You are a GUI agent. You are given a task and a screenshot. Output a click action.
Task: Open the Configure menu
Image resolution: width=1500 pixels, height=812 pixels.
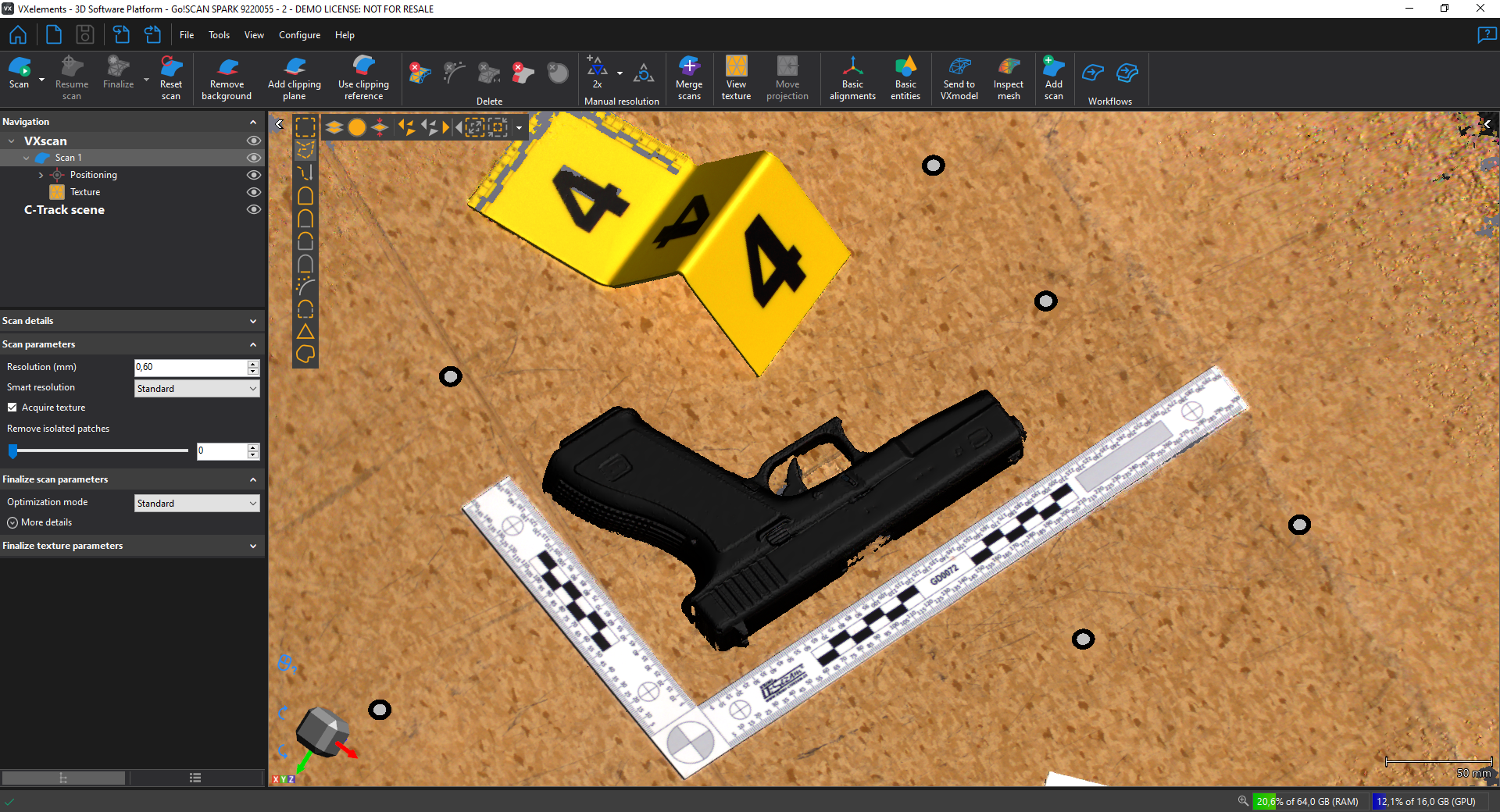tap(299, 35)
